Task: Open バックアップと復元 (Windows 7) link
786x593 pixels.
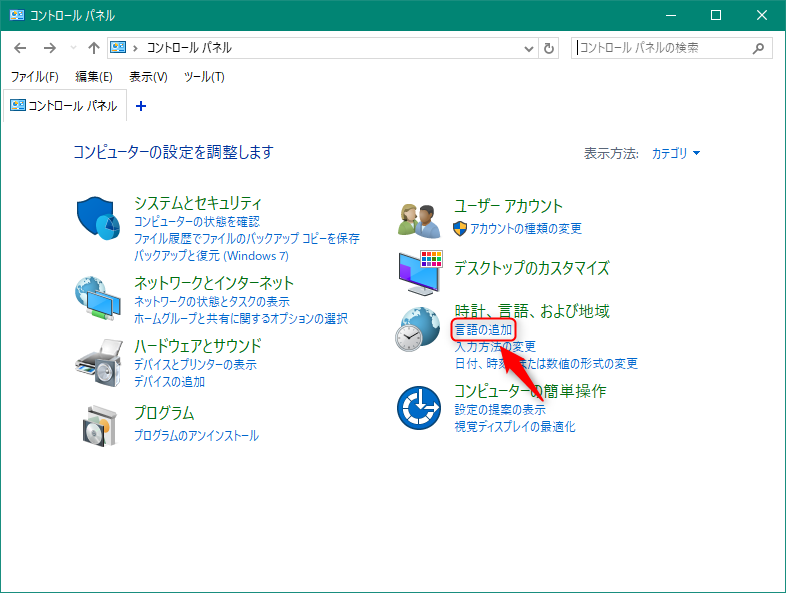Action: (x=211, y=256)
